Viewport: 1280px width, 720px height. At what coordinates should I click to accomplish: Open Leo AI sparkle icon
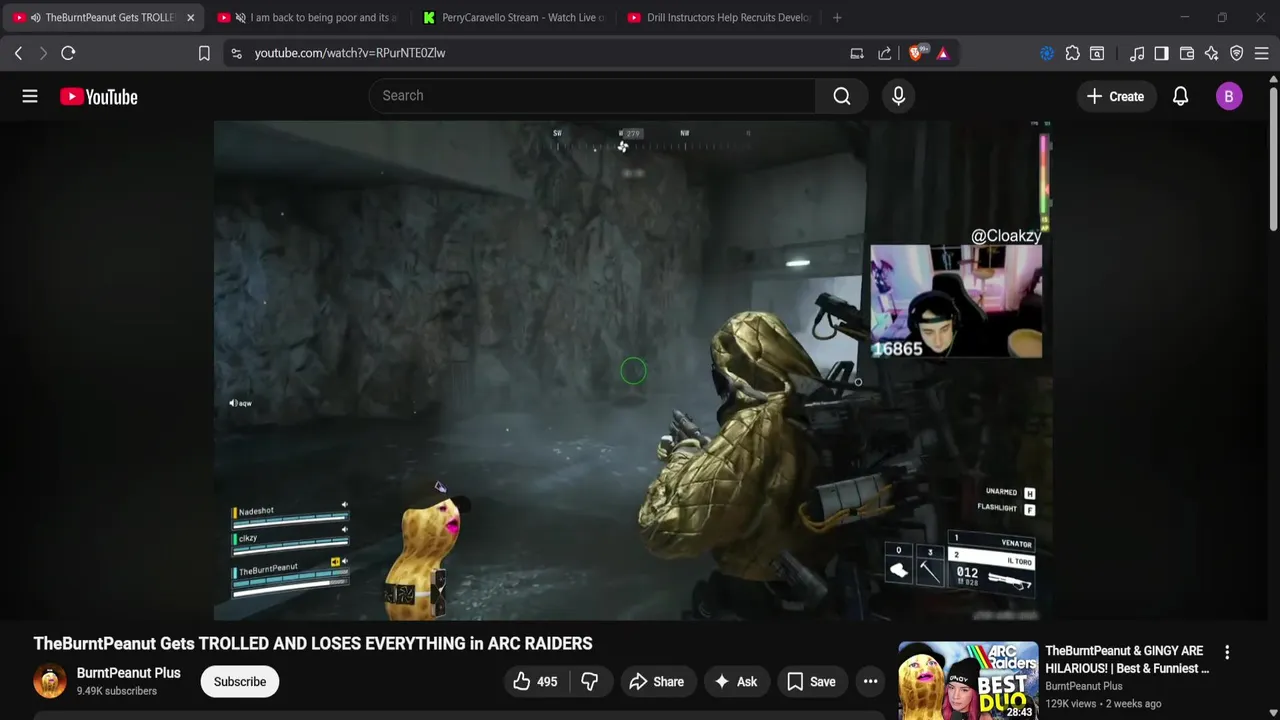(x=1212, y=53)
